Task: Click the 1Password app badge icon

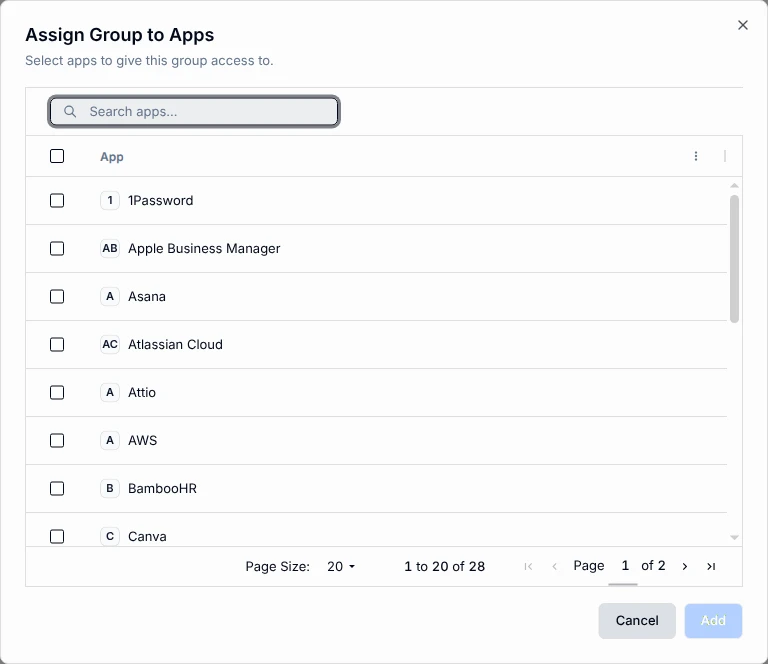Action: (110, 200)
